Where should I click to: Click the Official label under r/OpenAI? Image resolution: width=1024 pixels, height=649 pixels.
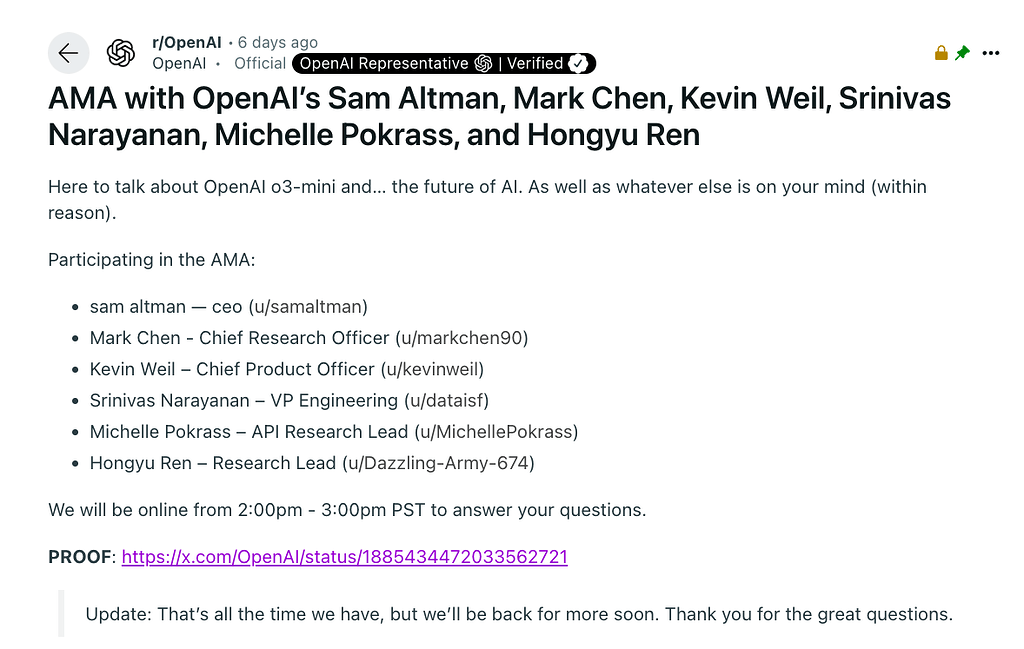point(259,63)
